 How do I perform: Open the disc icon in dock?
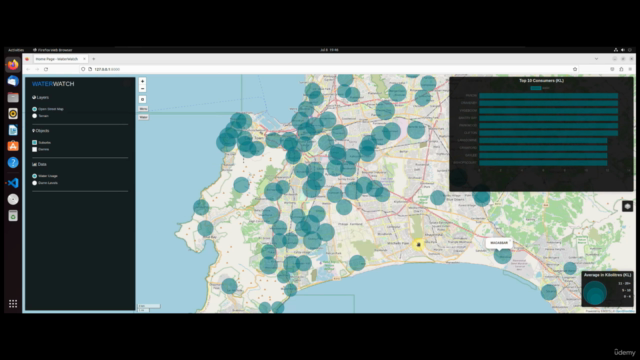[13, 199]
